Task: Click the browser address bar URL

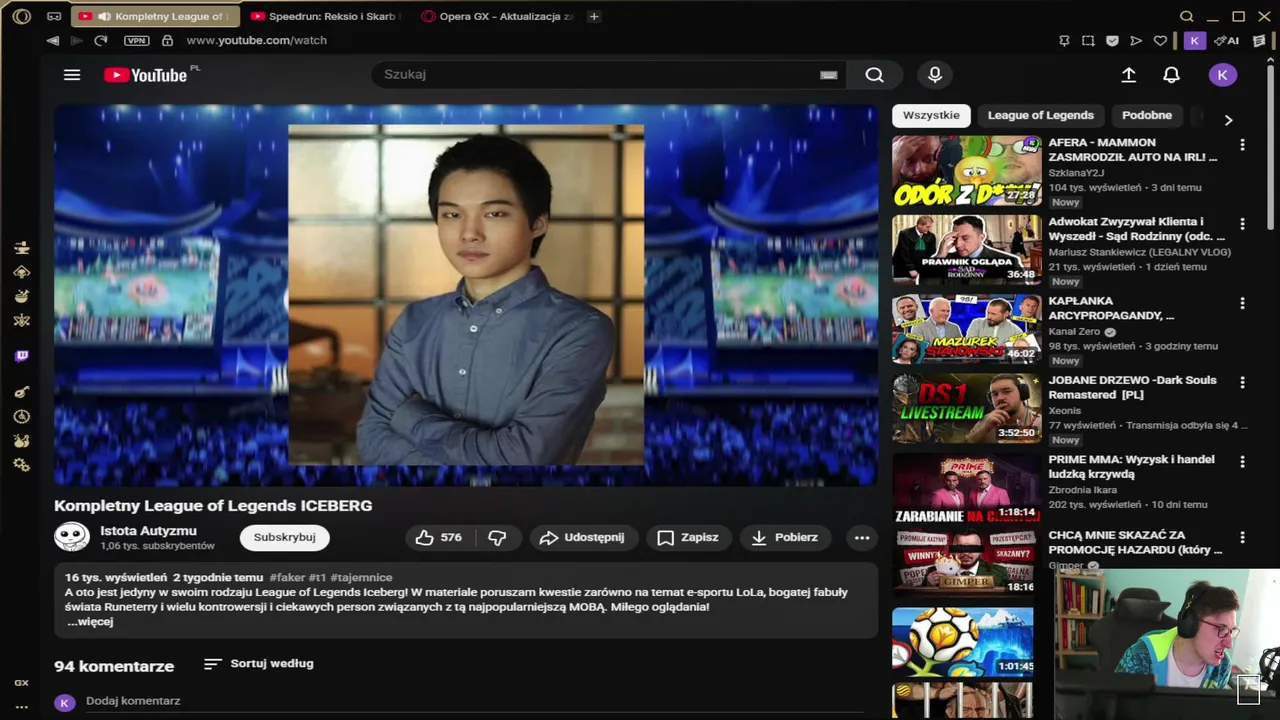Action: [256, 41]
